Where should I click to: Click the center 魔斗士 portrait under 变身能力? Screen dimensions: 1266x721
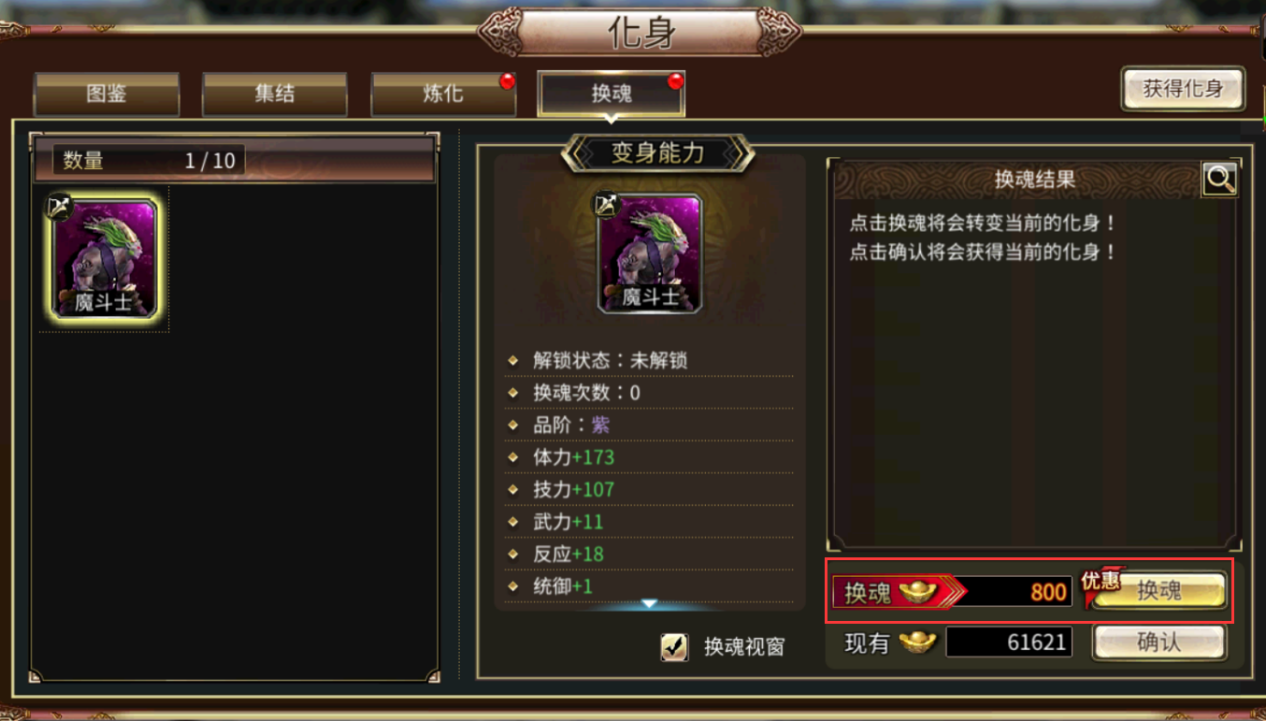pyautogui.click(x=650, y=253)
